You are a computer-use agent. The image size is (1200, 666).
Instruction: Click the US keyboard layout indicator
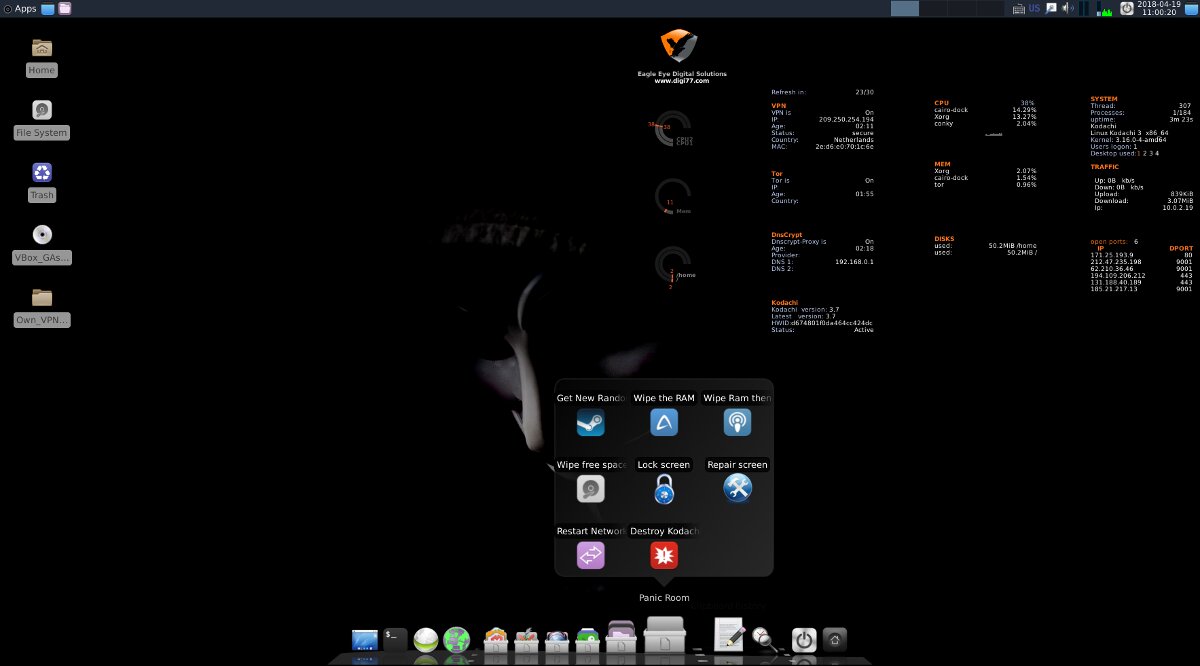[x=1034, y=8]
